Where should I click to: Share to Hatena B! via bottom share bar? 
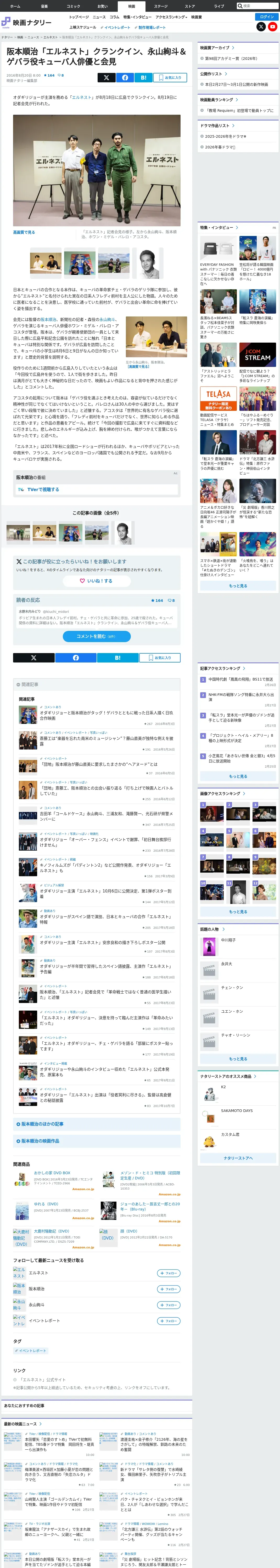point(118,658)
